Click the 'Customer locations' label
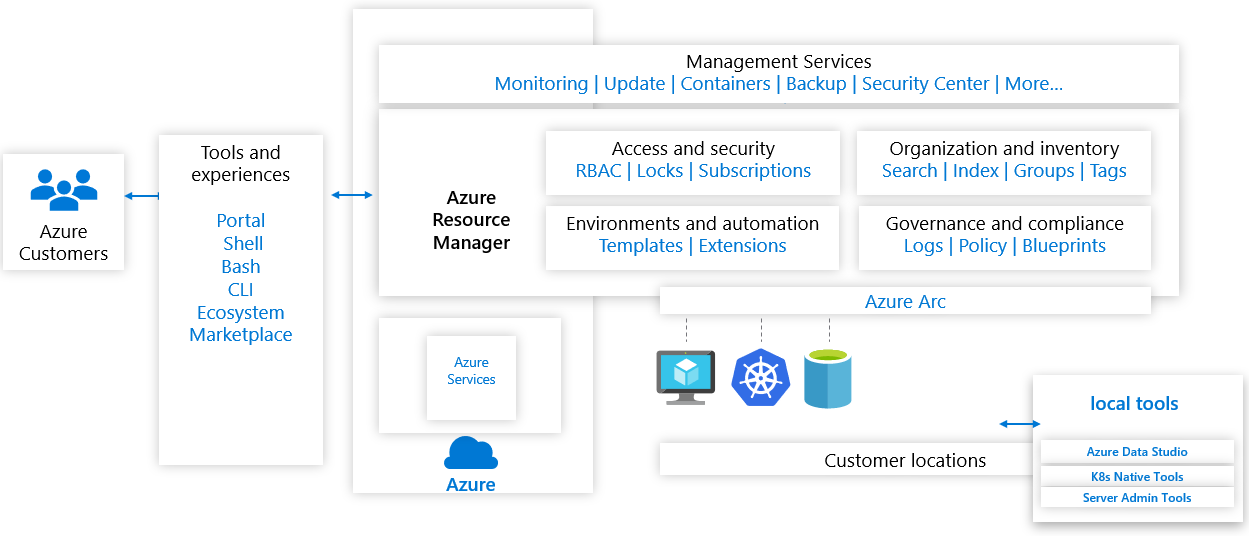1249x536 pixels. (x=905, y=461)
